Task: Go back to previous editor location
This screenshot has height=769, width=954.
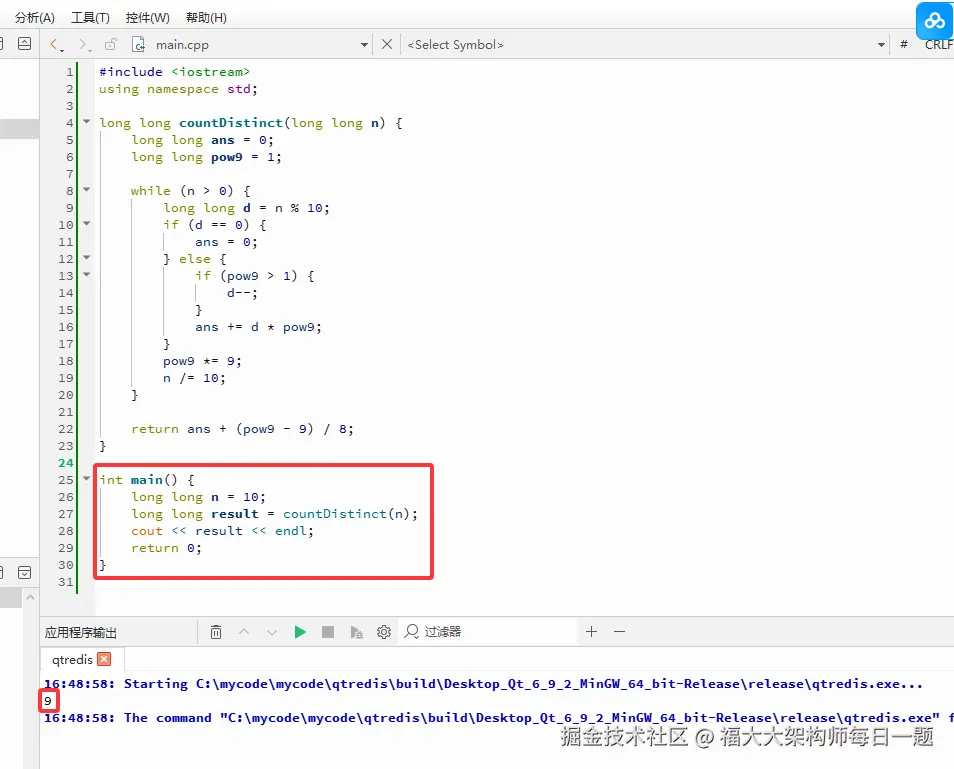Action: 56,44
